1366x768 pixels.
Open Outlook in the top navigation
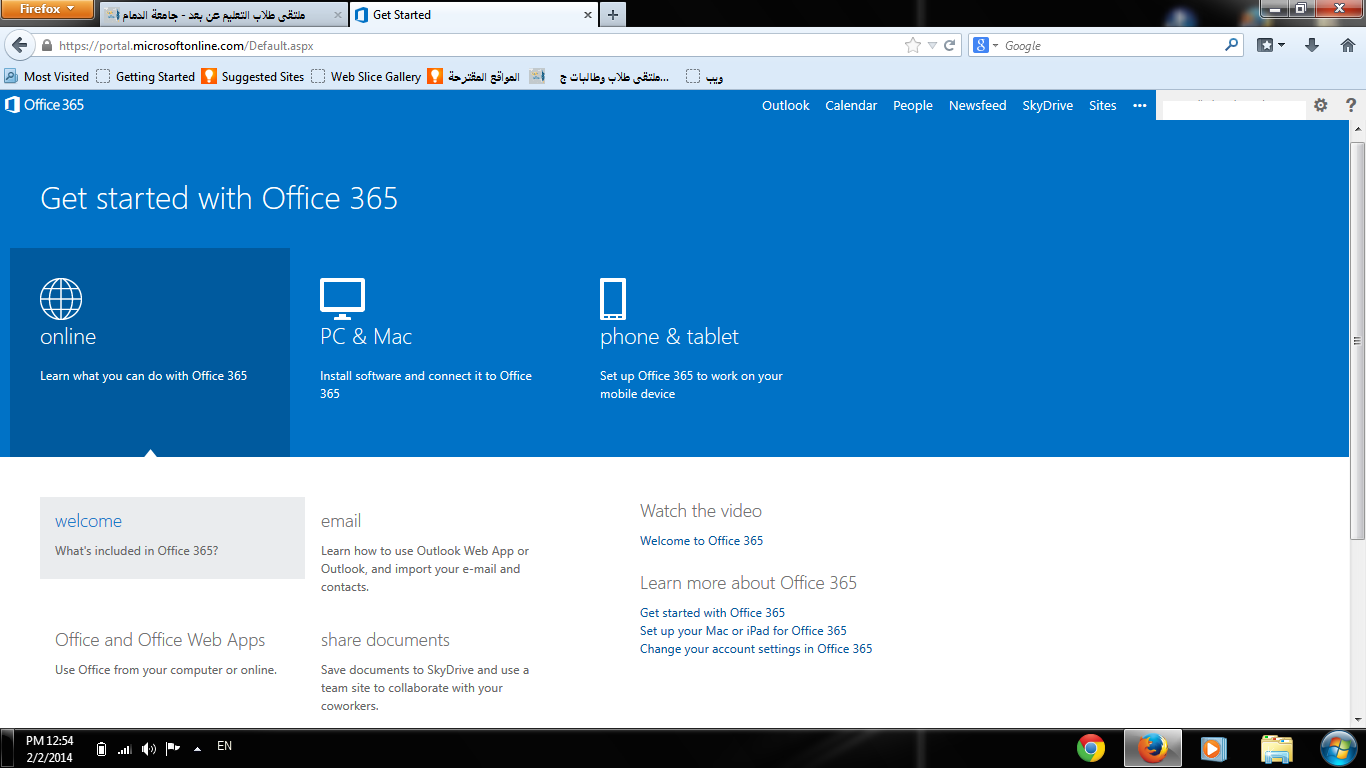pos(786,105)
